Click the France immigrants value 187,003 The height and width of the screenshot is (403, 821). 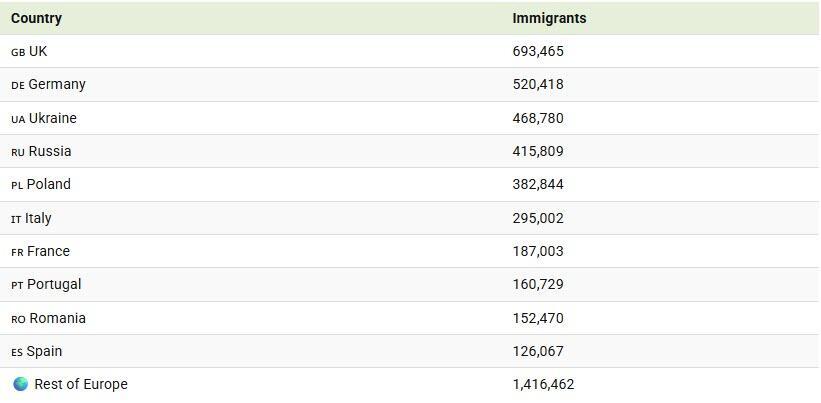538,251
